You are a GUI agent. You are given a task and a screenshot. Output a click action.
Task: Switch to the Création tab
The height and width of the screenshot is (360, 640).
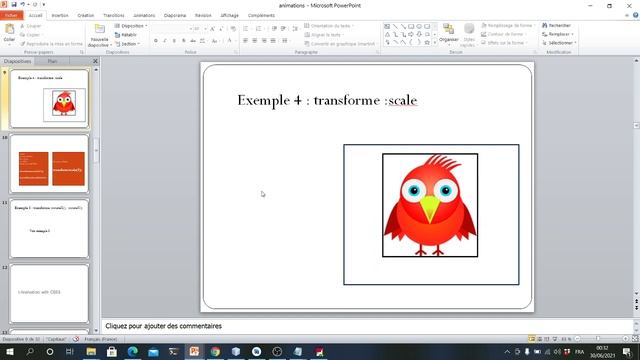(x=86, y=15)
